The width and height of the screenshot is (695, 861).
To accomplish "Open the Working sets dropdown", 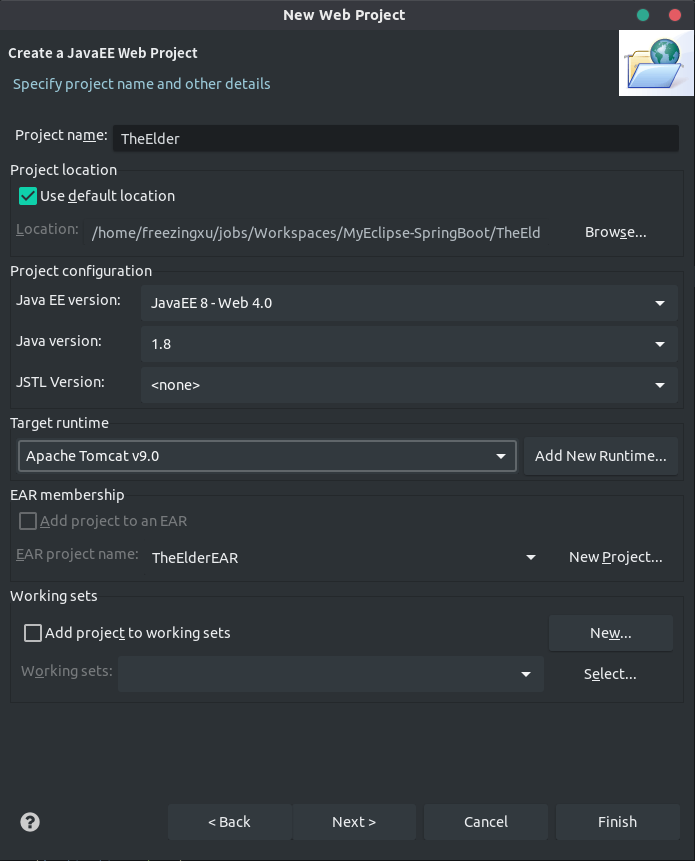I will (331, 674).
